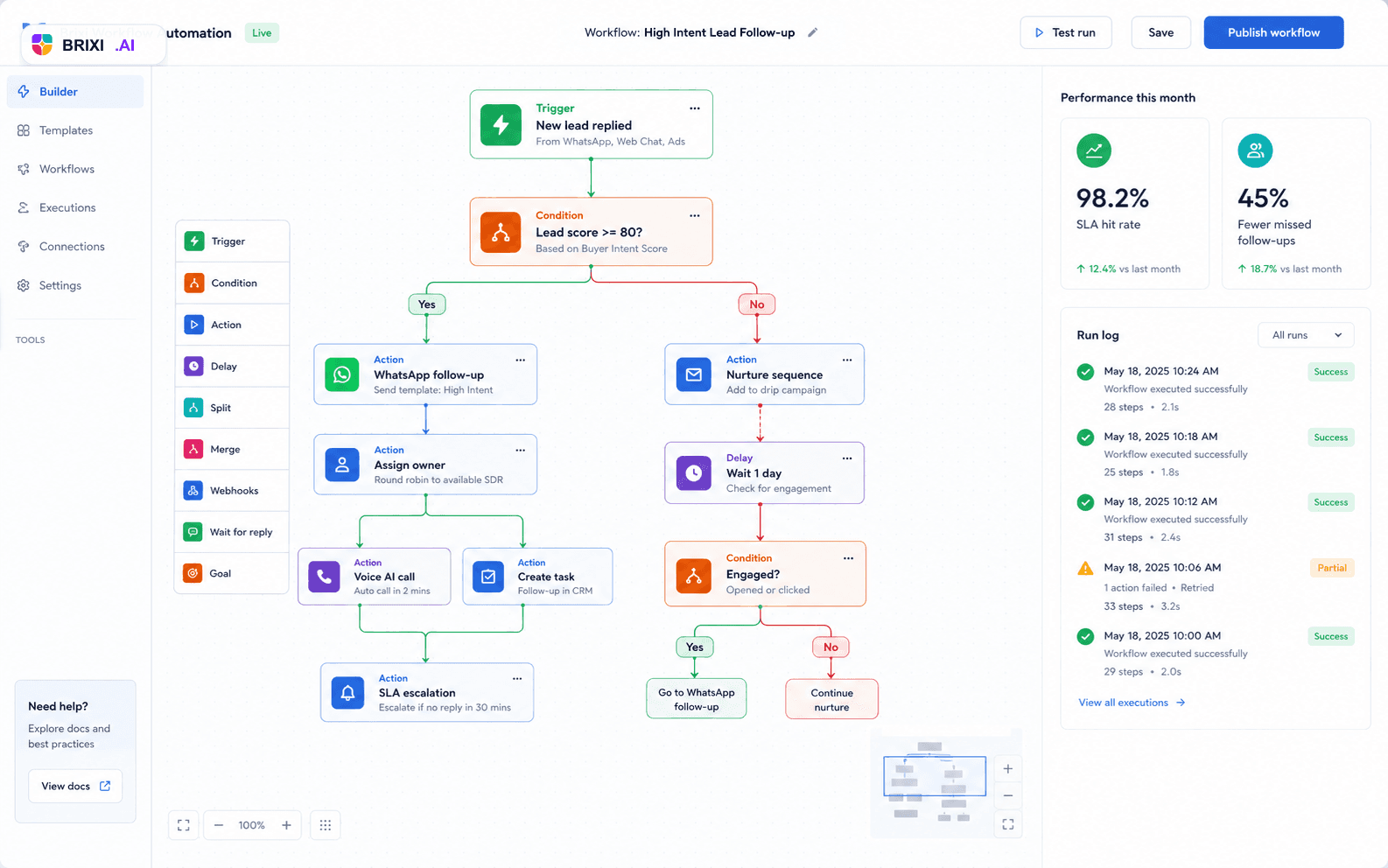Open the May 18, 2025 10:24 AM run entry
1388x868 pixels.
[x=1216, y=388]
